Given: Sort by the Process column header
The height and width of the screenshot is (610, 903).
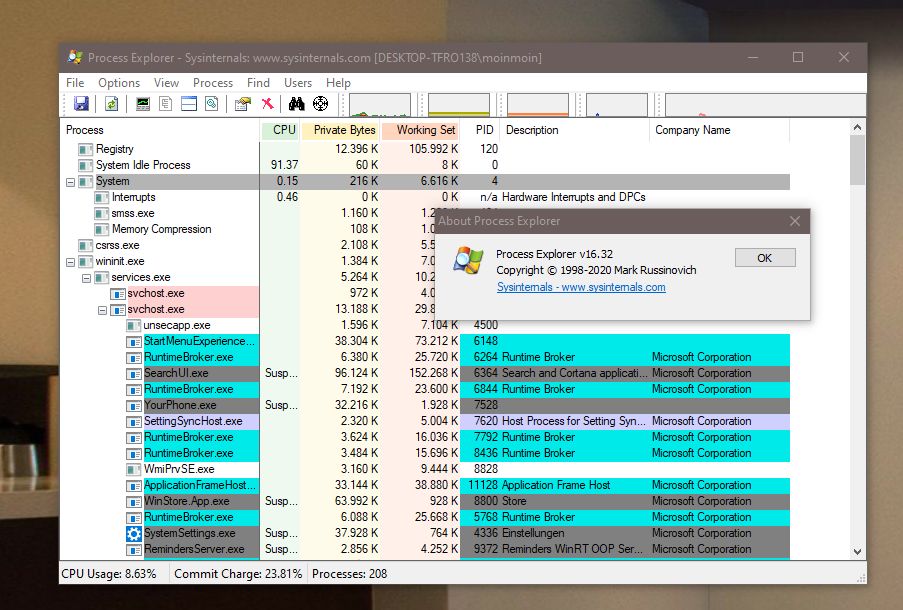Looking at the screenshot, I should point(160,130).
